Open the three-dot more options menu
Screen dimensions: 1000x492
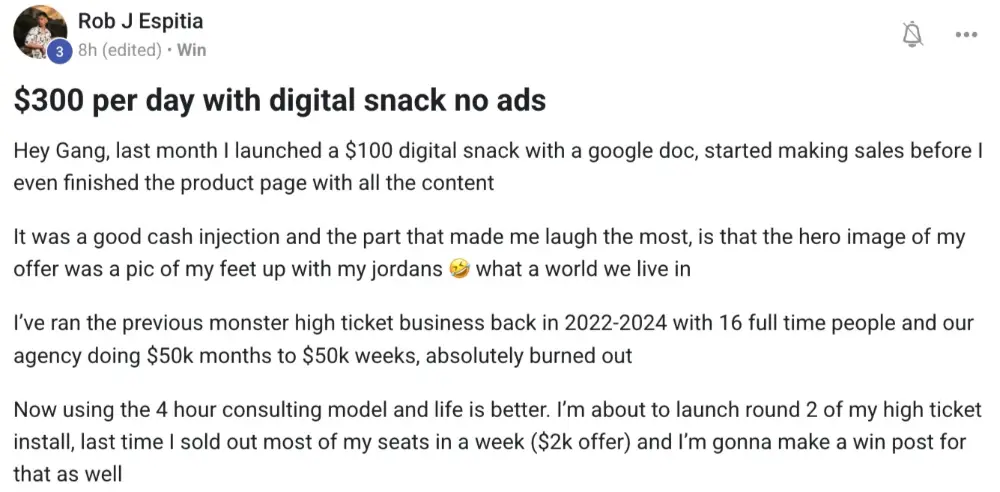pyautogui.click(x=966, y=34)
